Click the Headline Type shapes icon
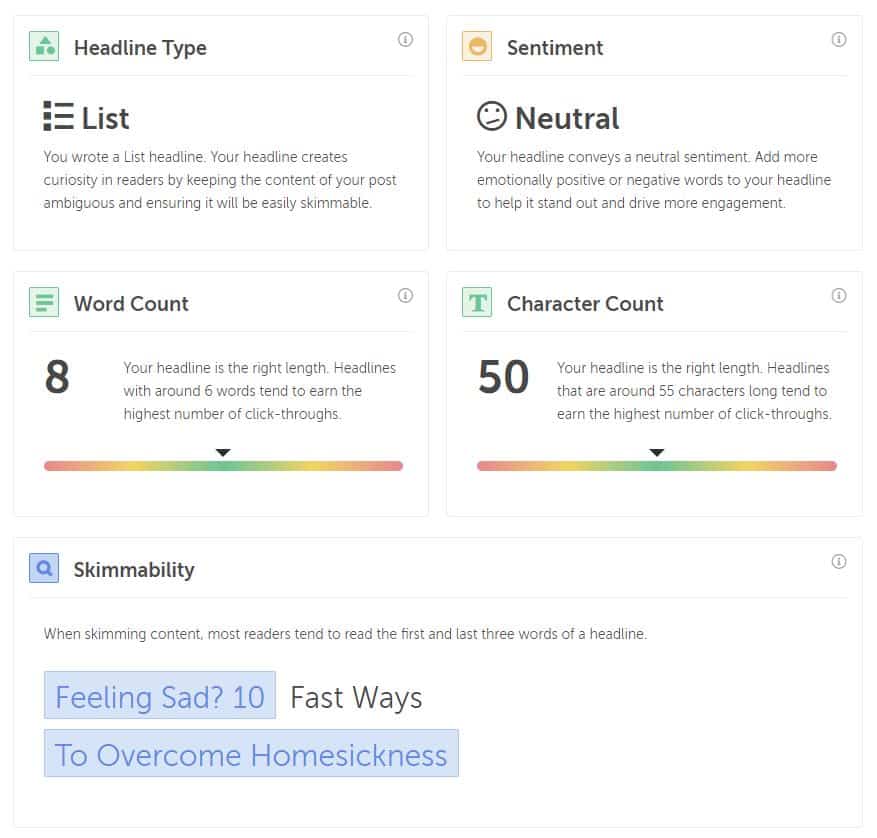Image resolution: width=877 pixels, height=838 pixels. (x=44, y=46)
